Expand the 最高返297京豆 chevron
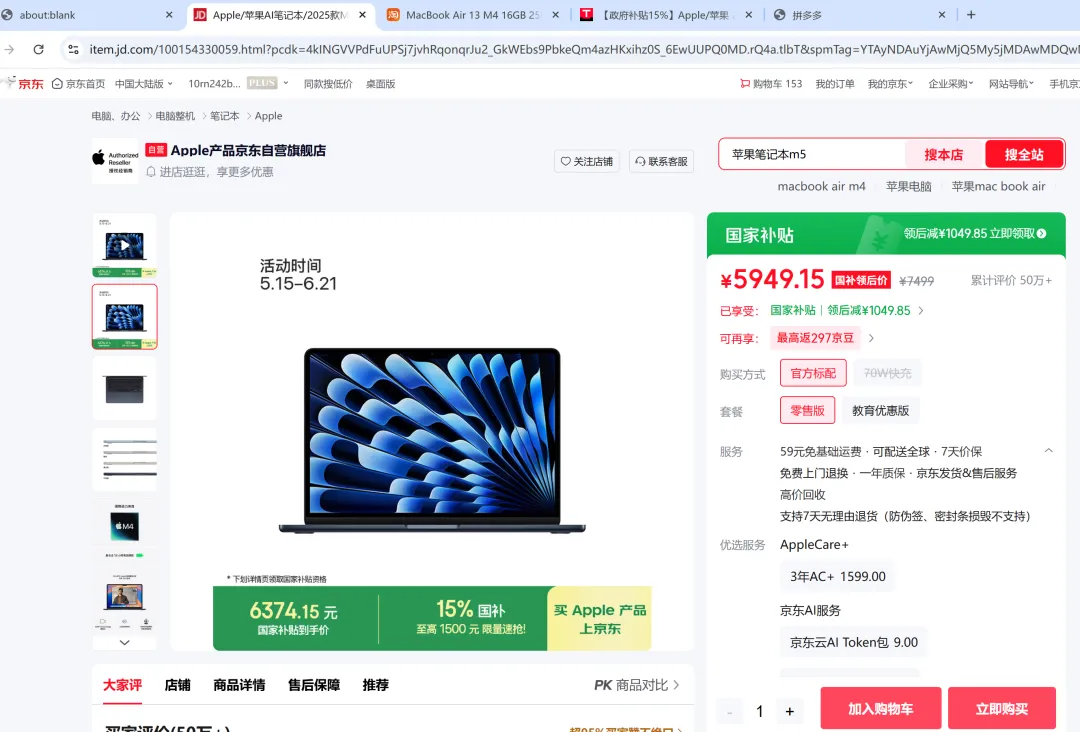 point(871,338)
